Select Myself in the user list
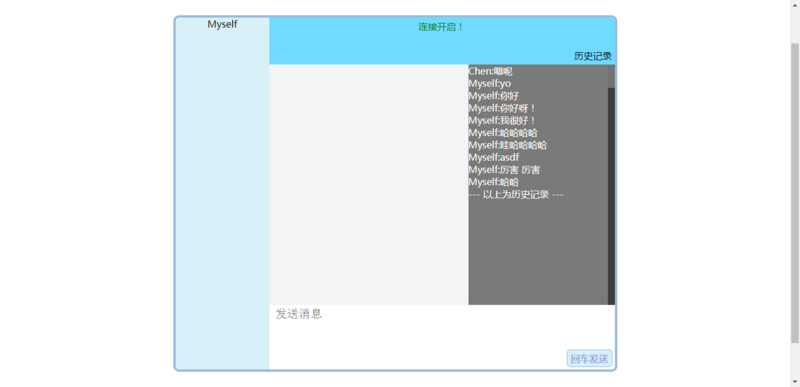800x387 pixels. [x=222, y=24]
